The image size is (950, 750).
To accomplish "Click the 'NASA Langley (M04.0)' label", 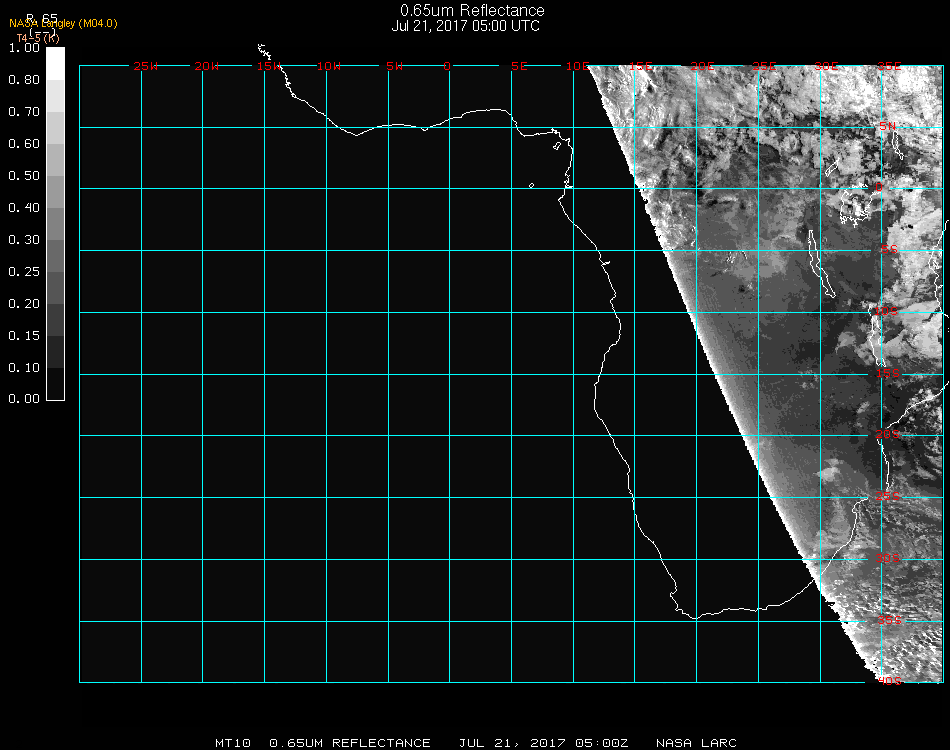I will pyautogui.click(x=63, y=24).
